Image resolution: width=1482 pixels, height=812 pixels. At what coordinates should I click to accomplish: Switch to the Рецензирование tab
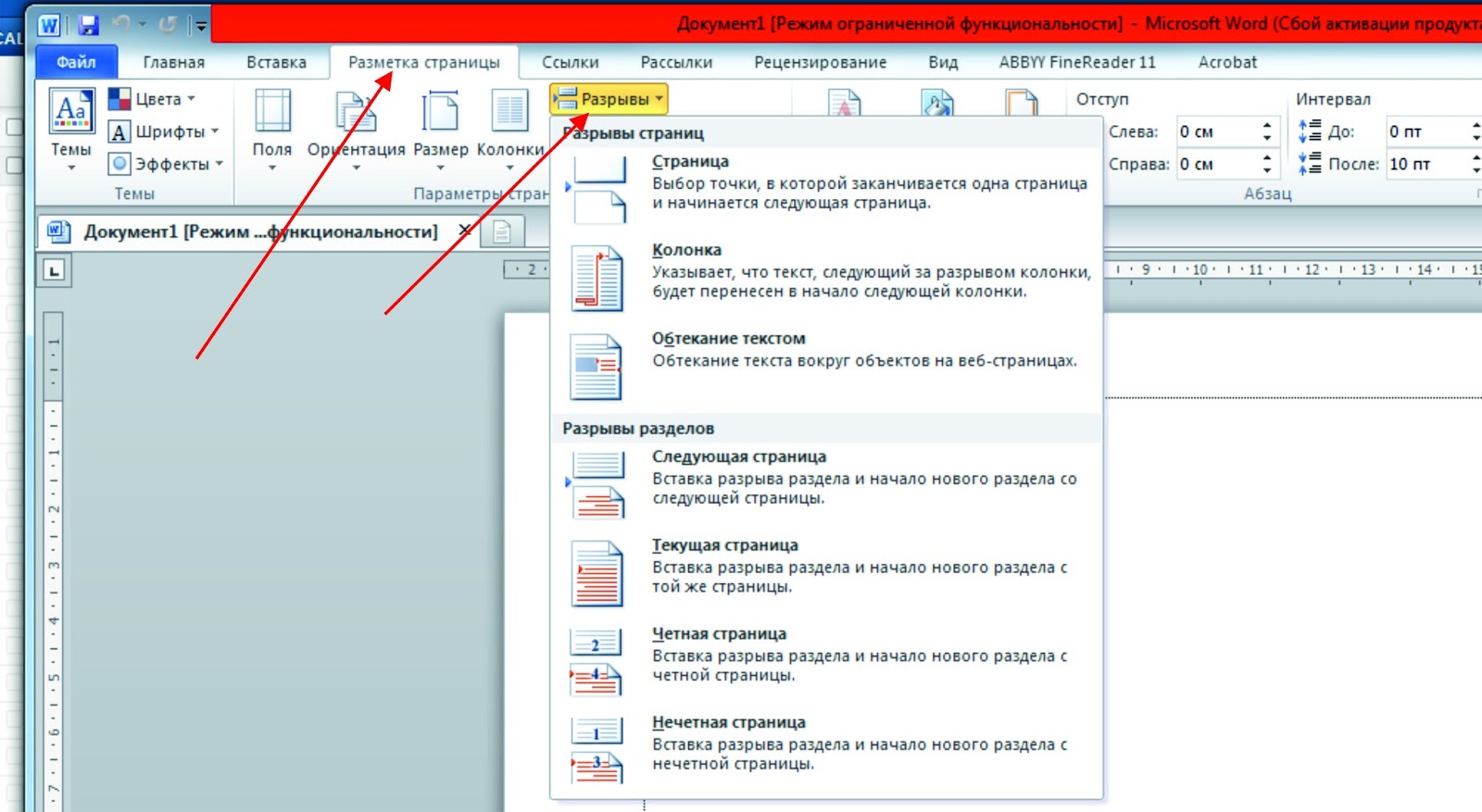click(x=820, y=62)
